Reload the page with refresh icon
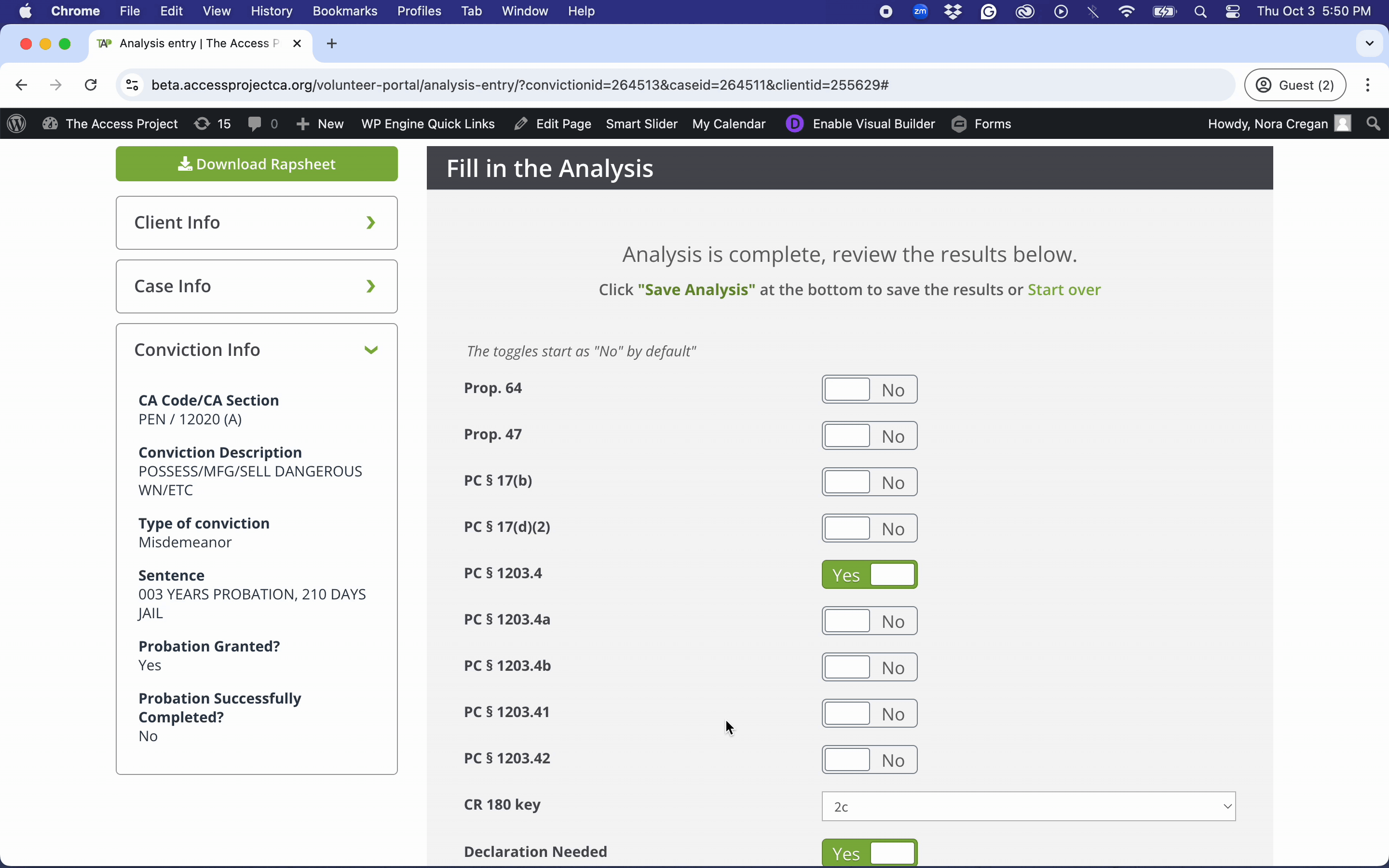This screenshot has height=868, width=1389. point(91,85)
